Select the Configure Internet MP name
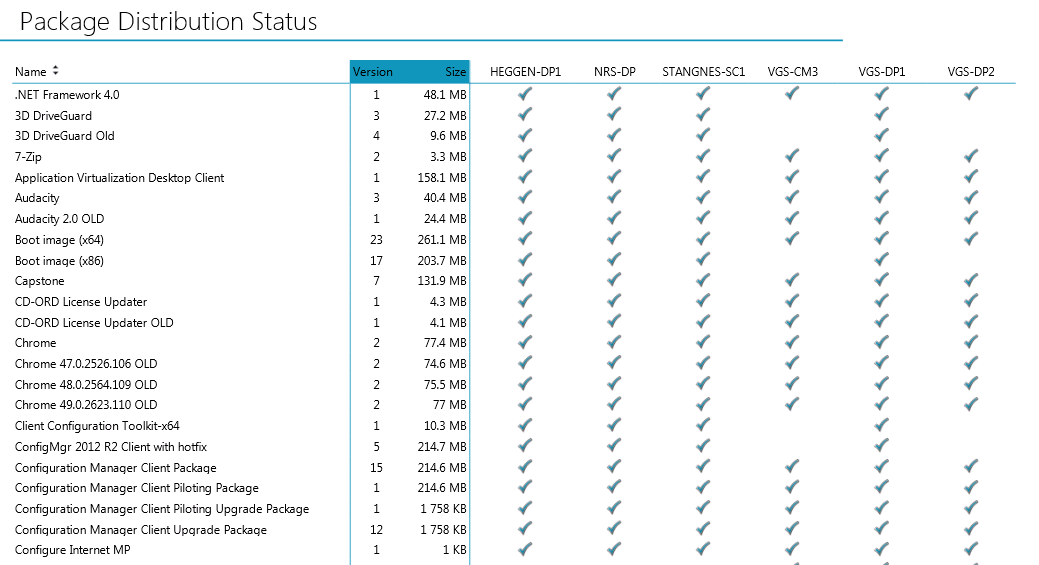 72,550
